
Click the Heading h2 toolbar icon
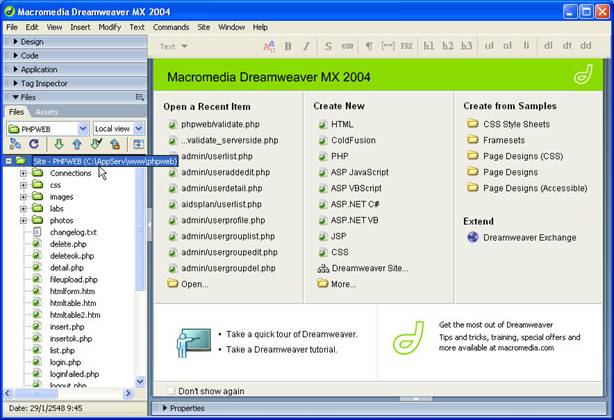coord(448,46)
